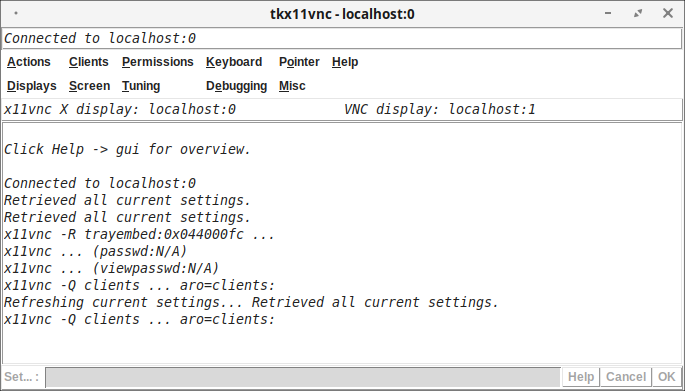Minimize the tkx11vnc window

[608, 14]
